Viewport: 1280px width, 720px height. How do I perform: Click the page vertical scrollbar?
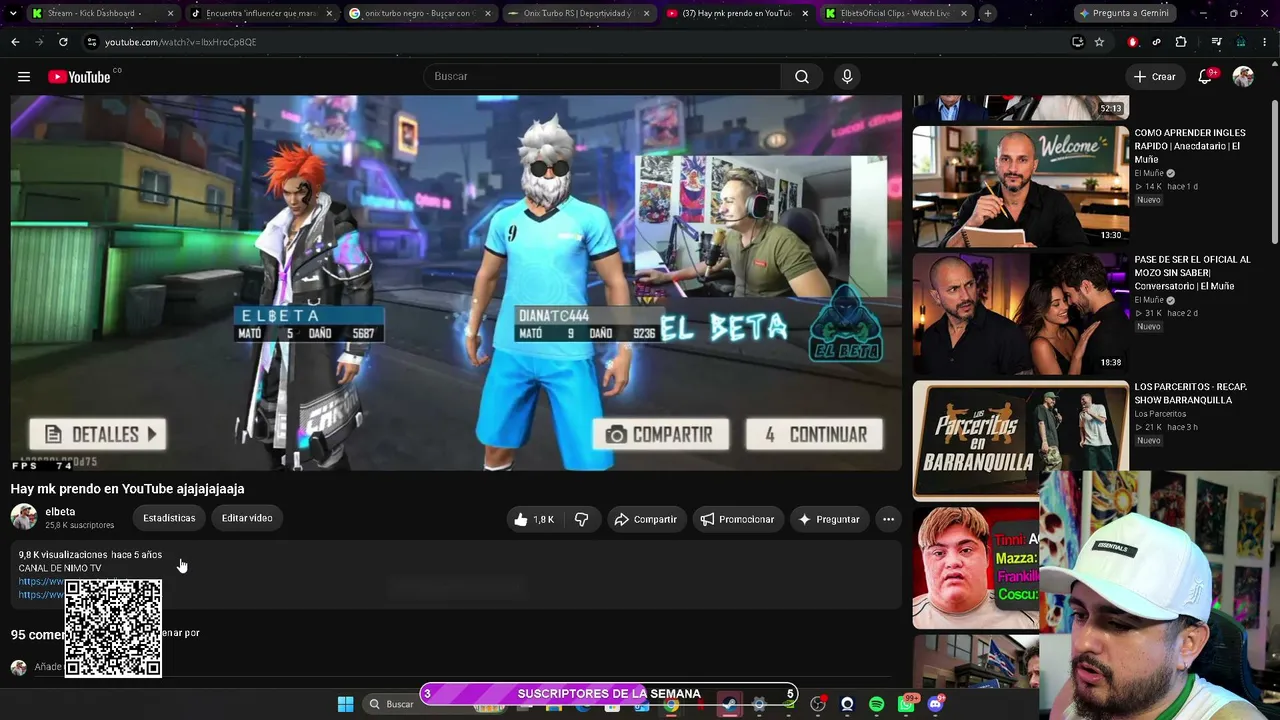1274,170
